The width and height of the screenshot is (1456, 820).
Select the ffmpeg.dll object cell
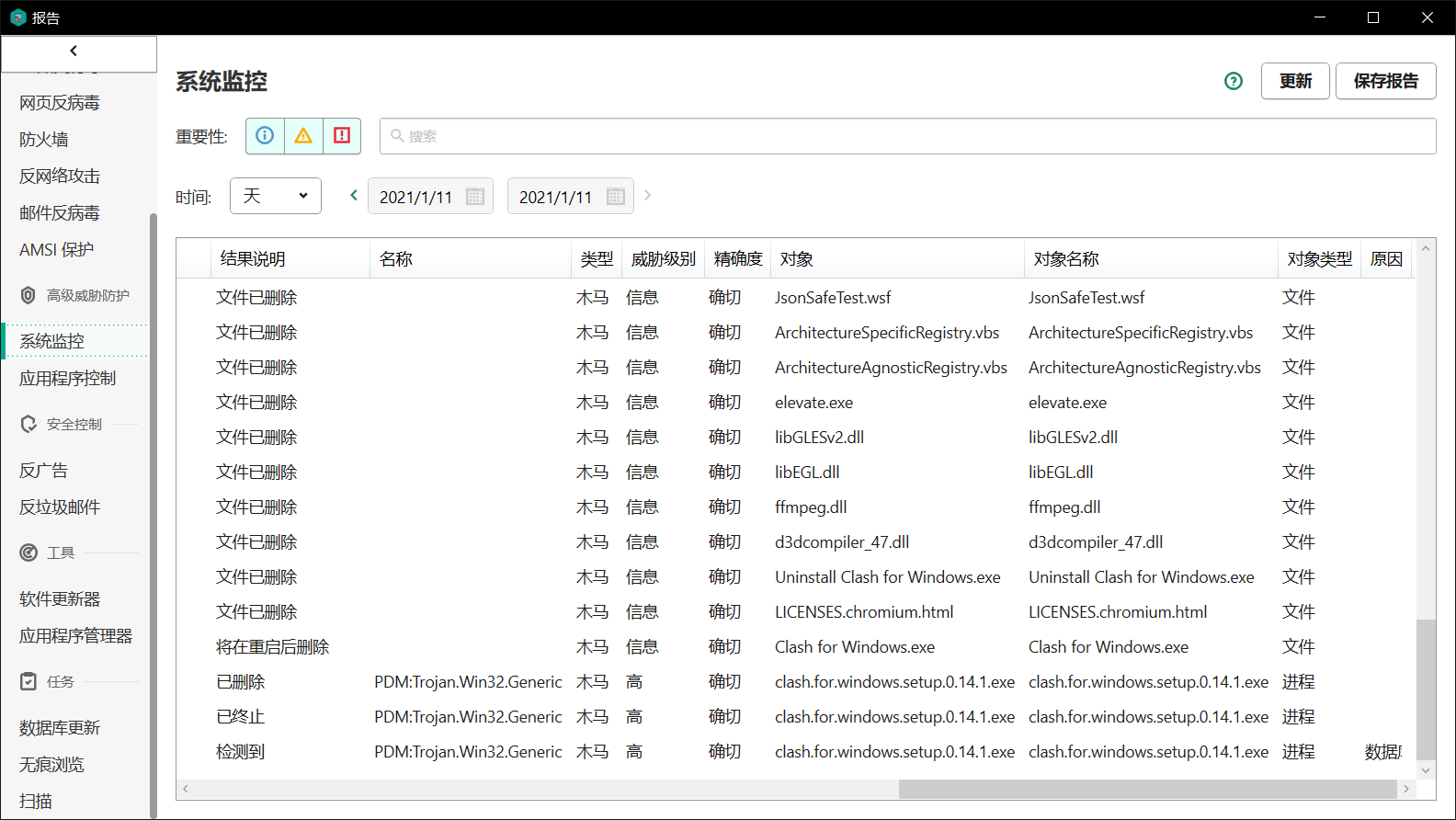coord(811,507)
